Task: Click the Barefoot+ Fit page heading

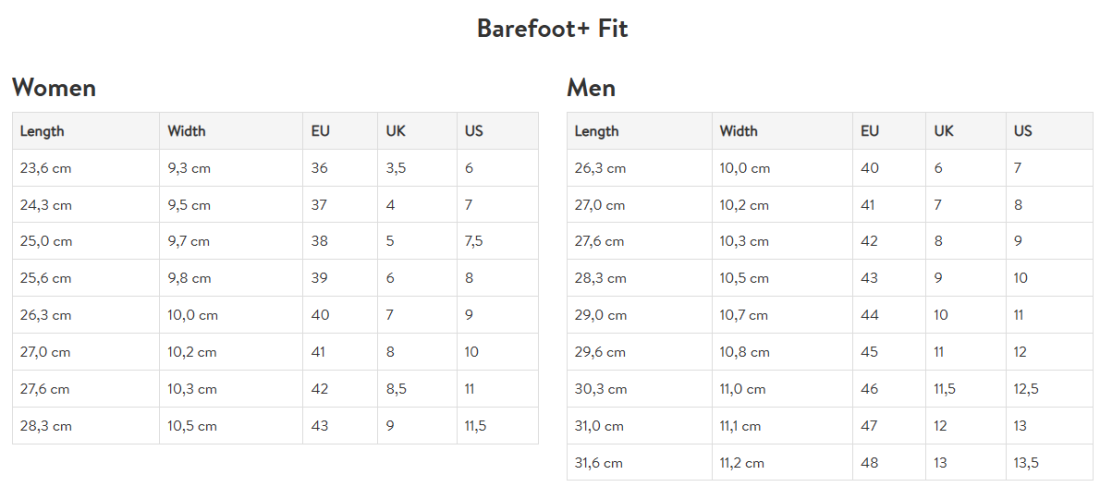Action: coord(552,29)
